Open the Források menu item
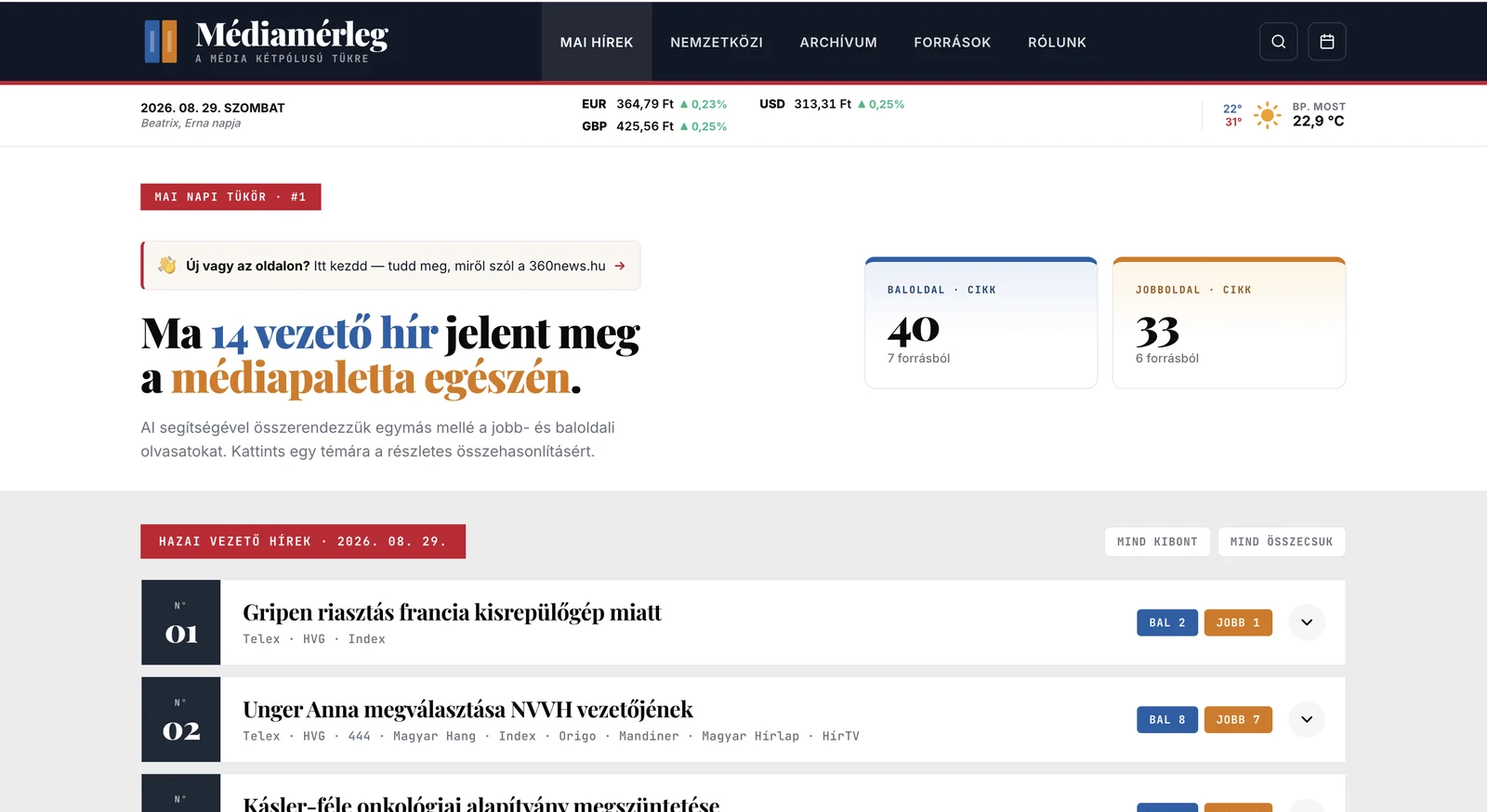Viewport: 1487px width, 812px height. pyautogui.click(x=952, y=42)
